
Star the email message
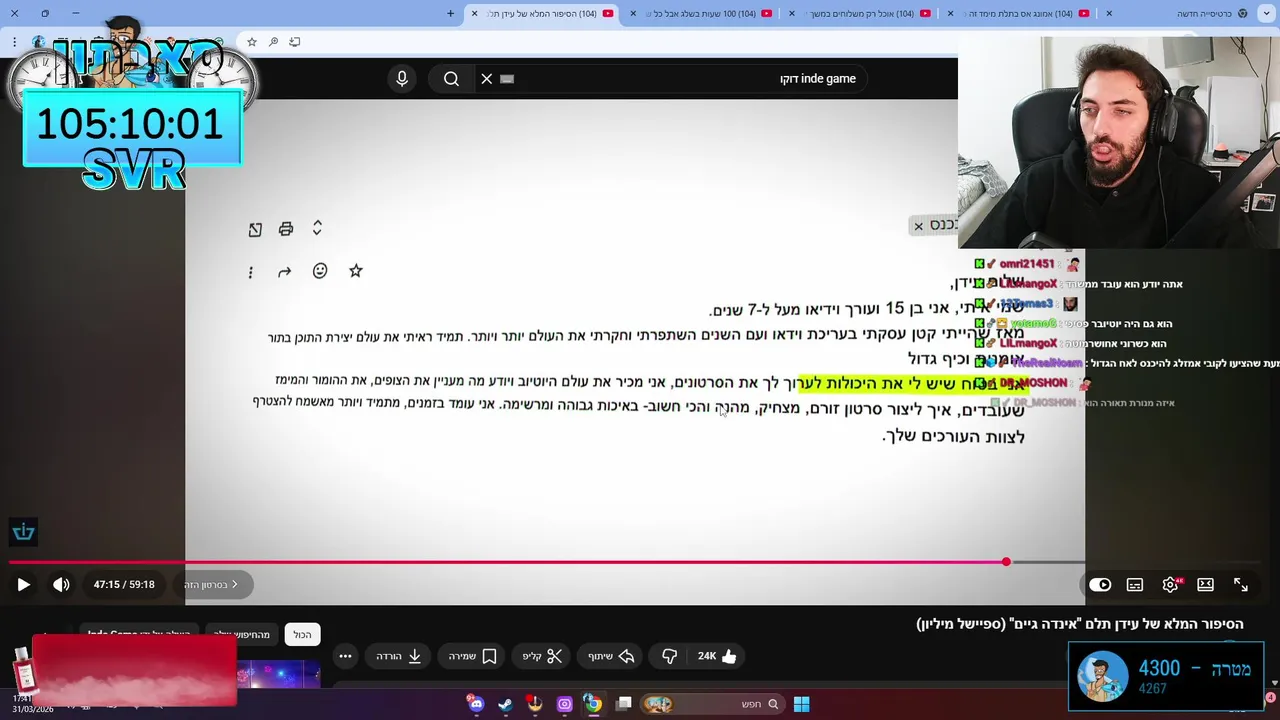356,271
